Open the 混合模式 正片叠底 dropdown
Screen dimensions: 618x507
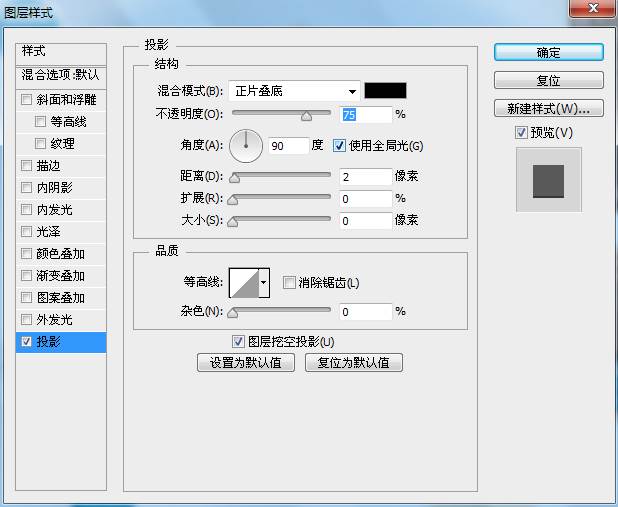pyautogui.click(x=294, y=91)
